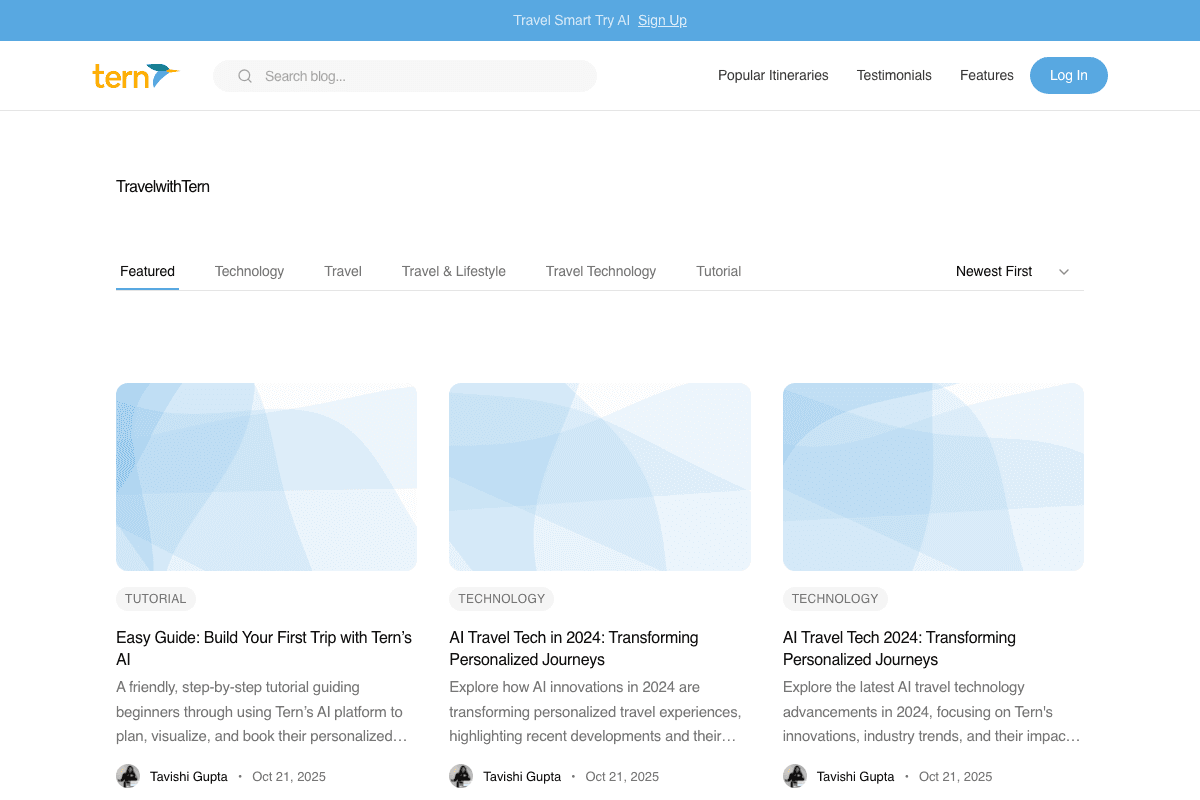Open the Travel & Lifestyle tab
The image size is (1200, 800).
pos(453,271)
